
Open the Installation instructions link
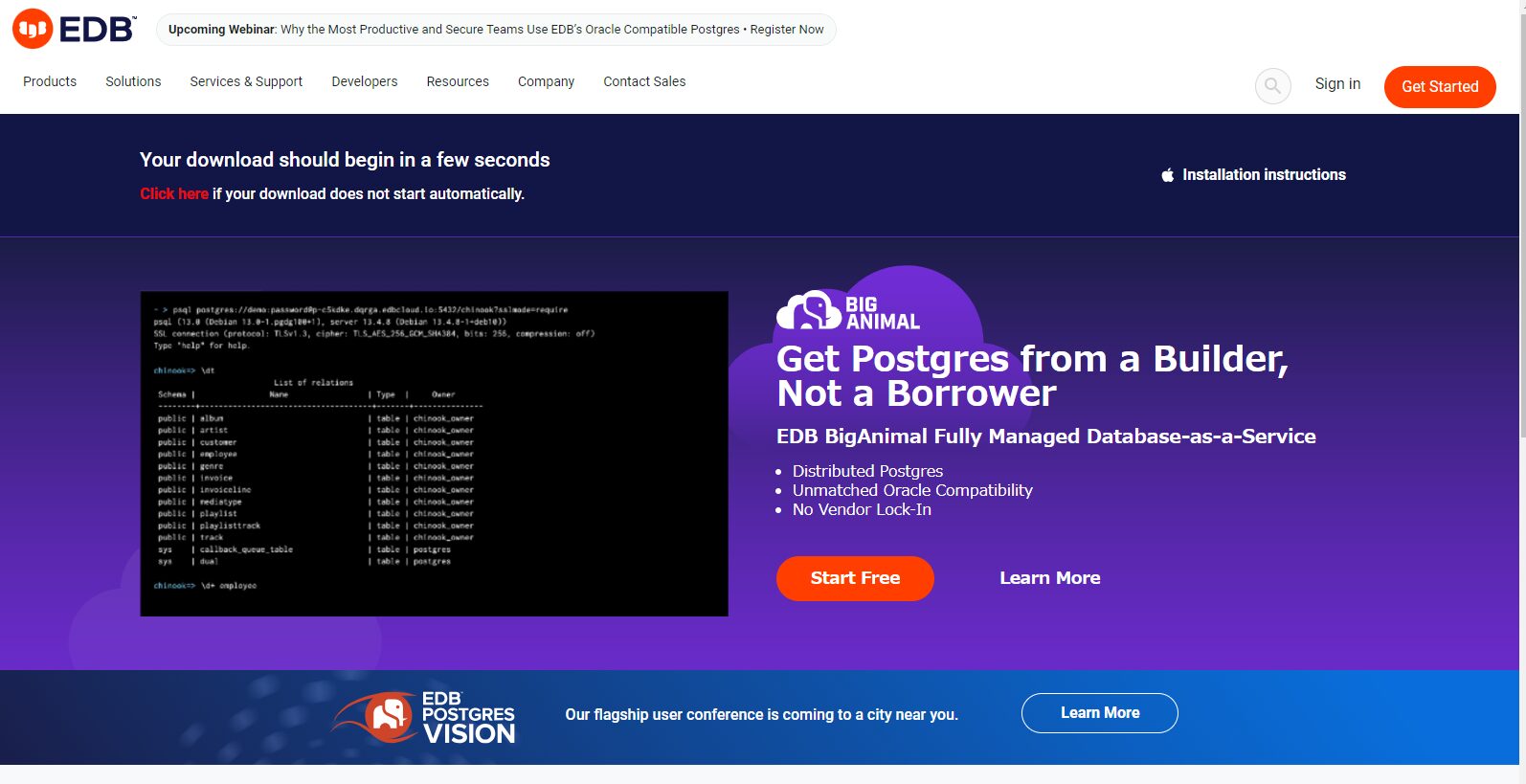click(x=1264, y=174)
